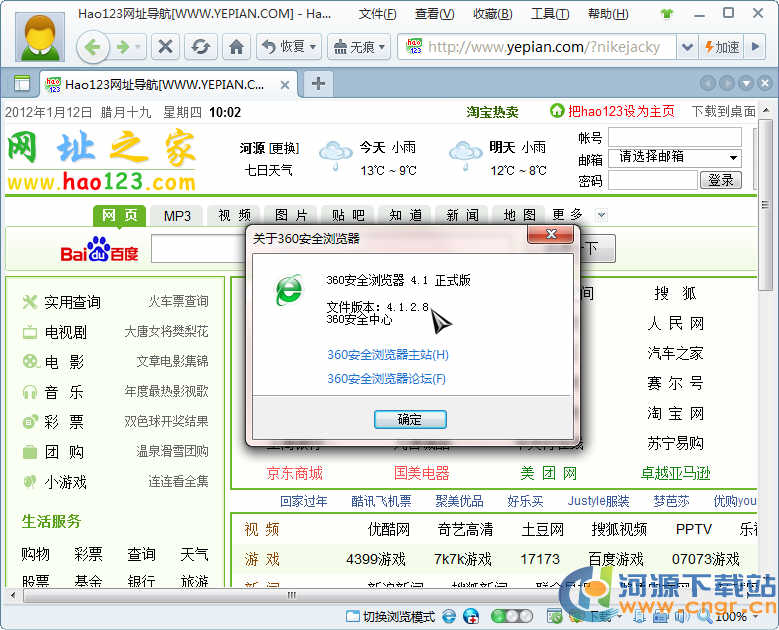Click the 360 first-aid globe icon
Viewport: 779px width, 630px height.
tap(471, 617)
